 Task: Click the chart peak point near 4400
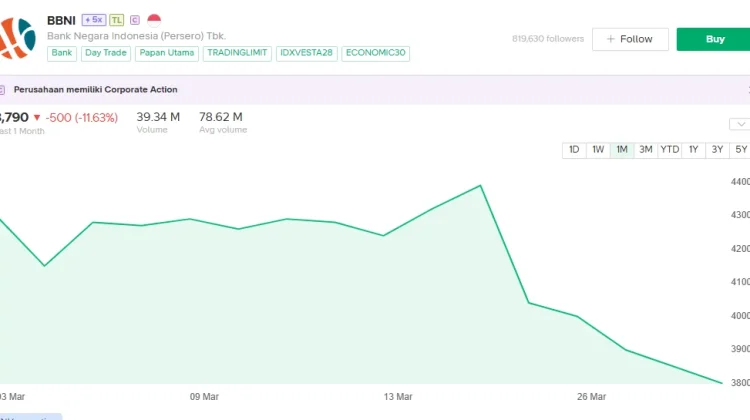[480, 186]
